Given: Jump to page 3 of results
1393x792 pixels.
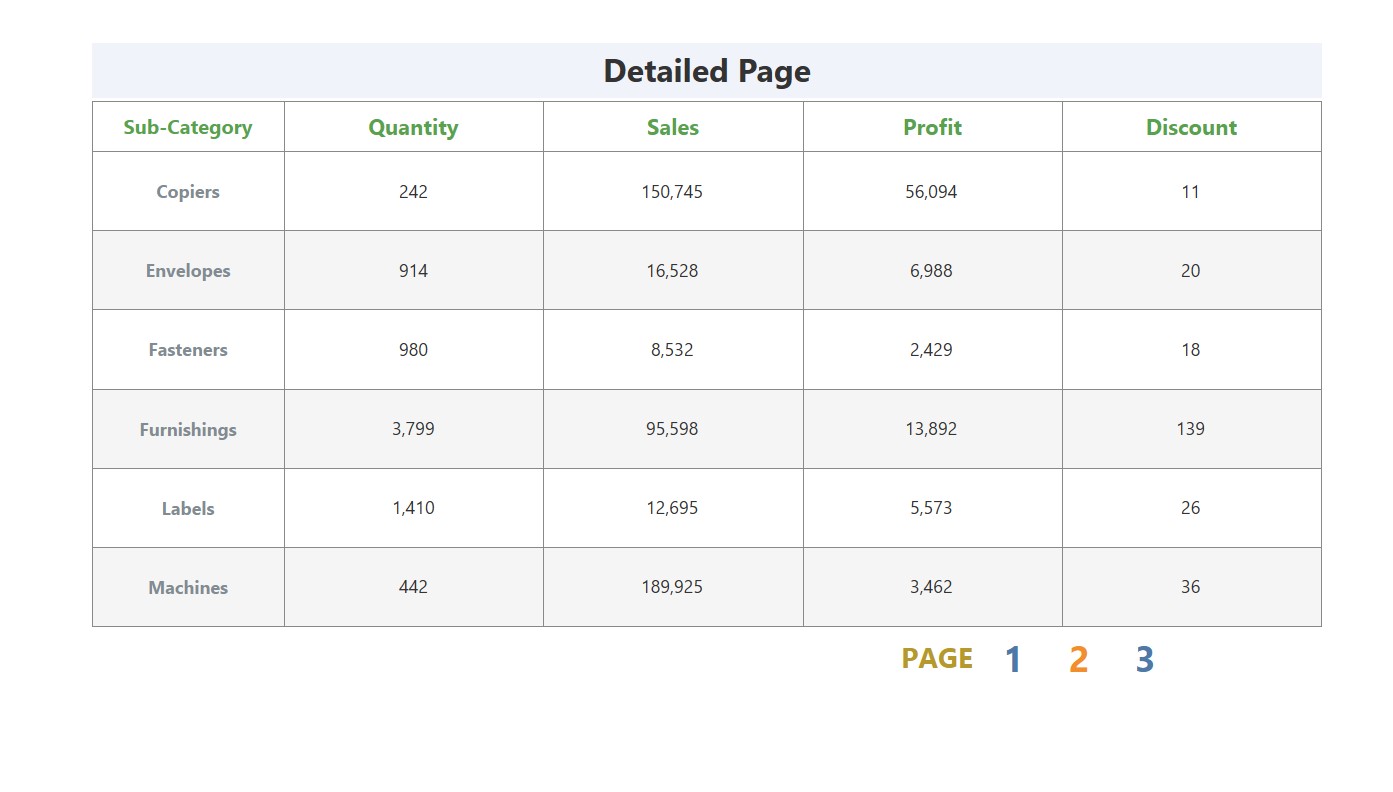Looking at the screenshot, I should tap(1144, 660).
